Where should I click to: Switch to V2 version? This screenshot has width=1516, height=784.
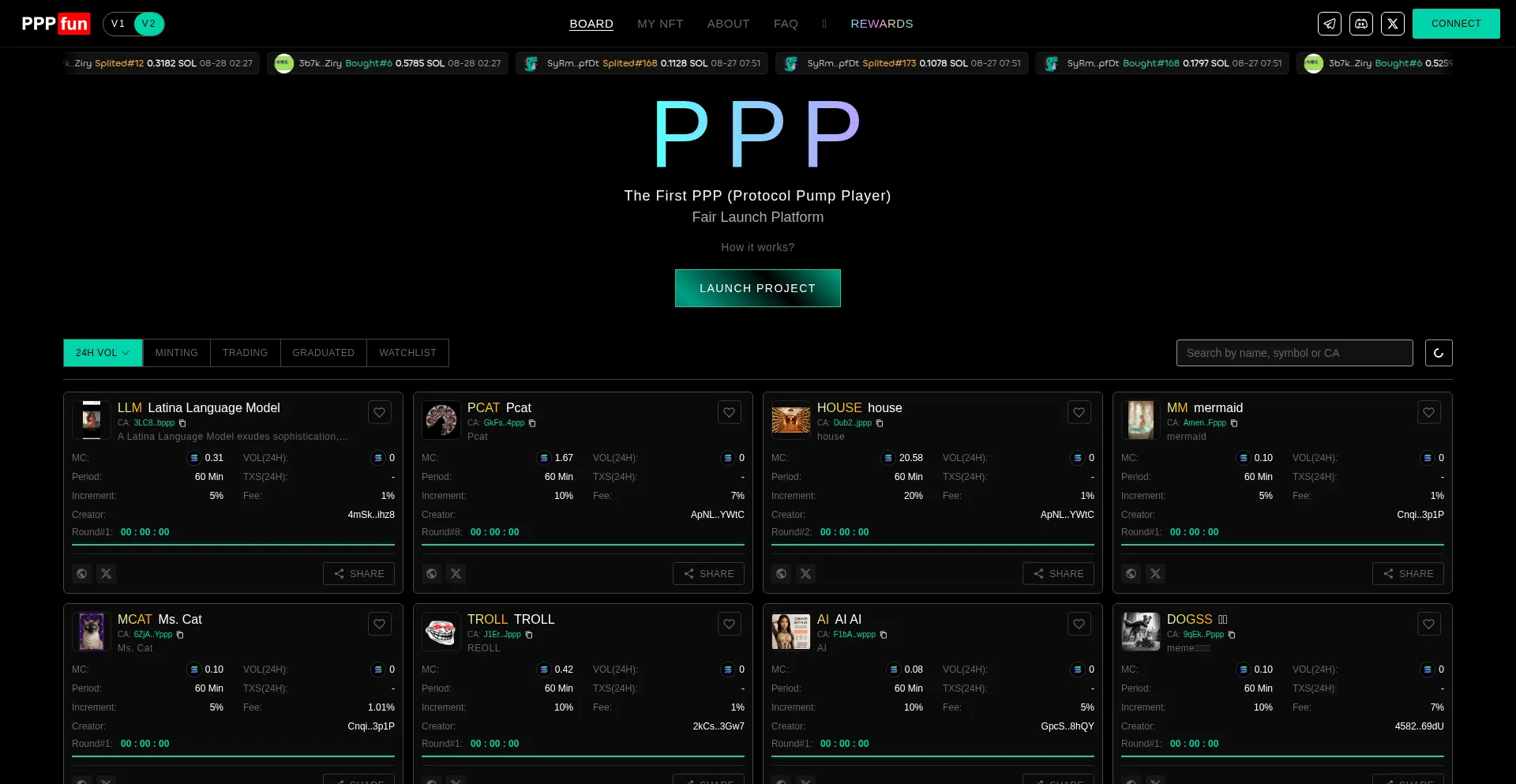(148, 24)
